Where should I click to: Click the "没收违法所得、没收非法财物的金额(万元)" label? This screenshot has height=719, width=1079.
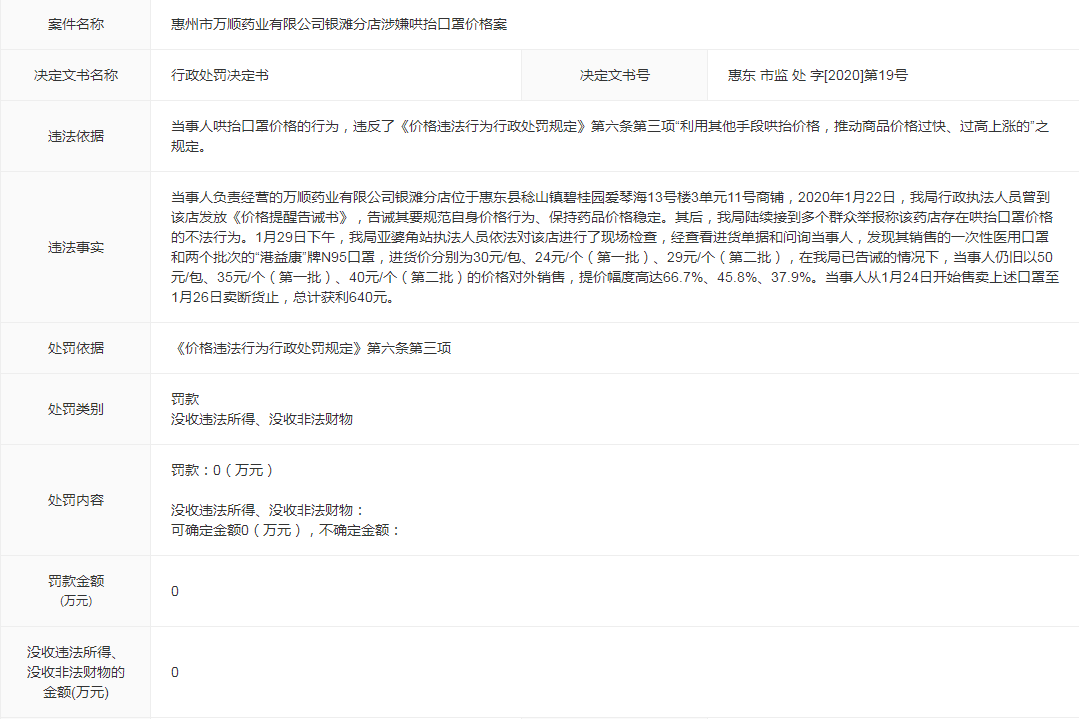click(x=76, y=672)
